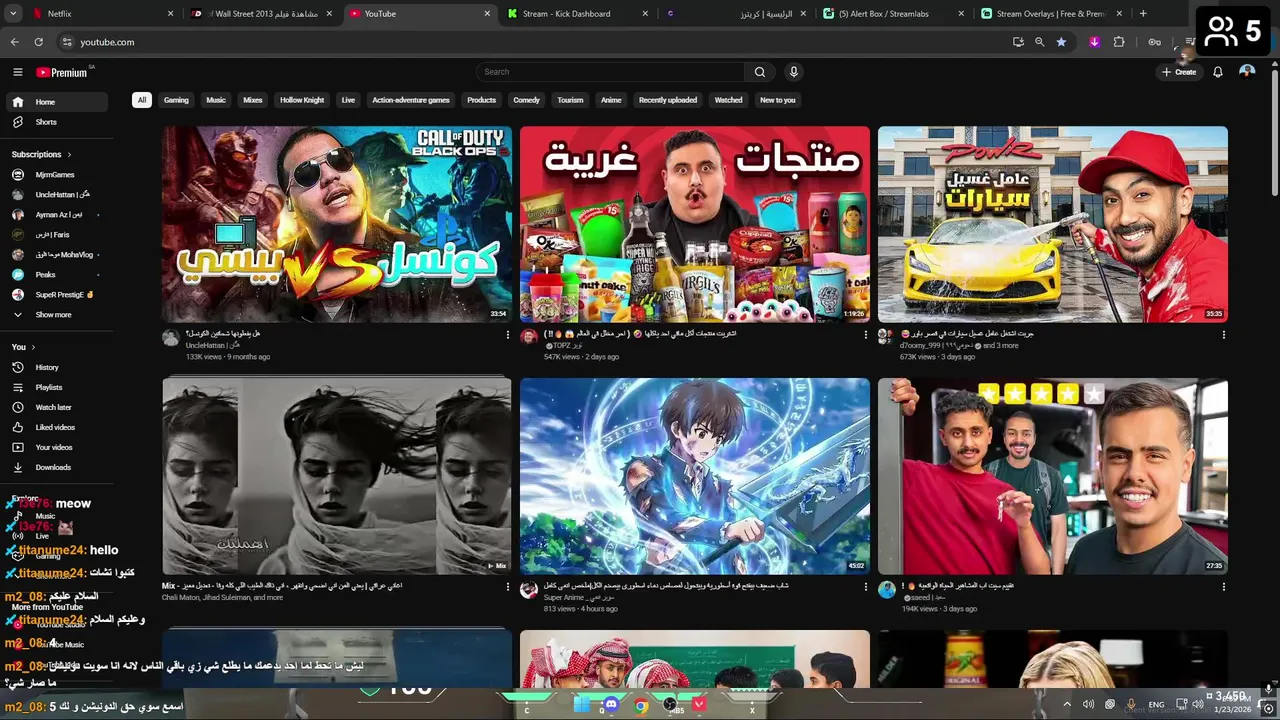1280x720 pixels.
Task: Open the notifications bell
Action: click(1217, 72)
